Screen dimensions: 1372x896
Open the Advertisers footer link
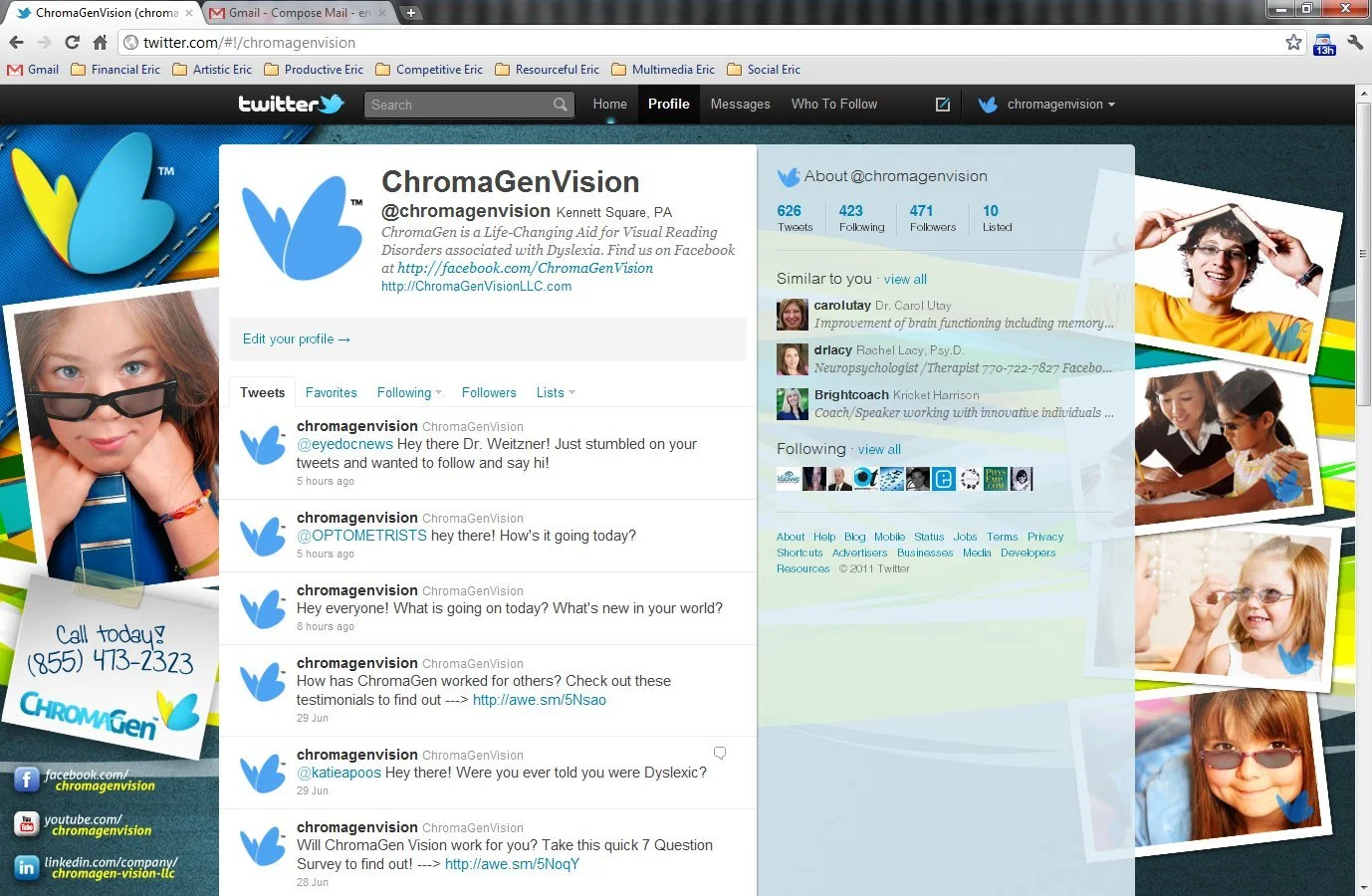click(859, 553)
